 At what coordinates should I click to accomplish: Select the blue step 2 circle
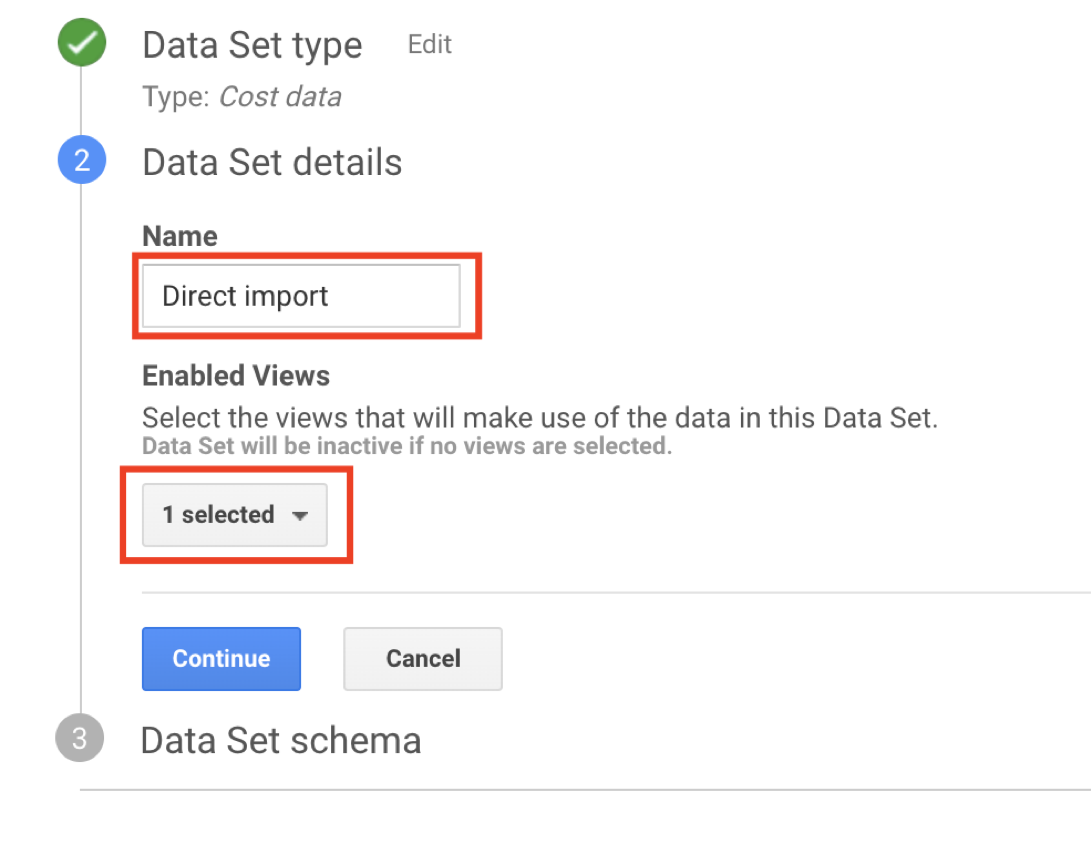click(82, 160)
